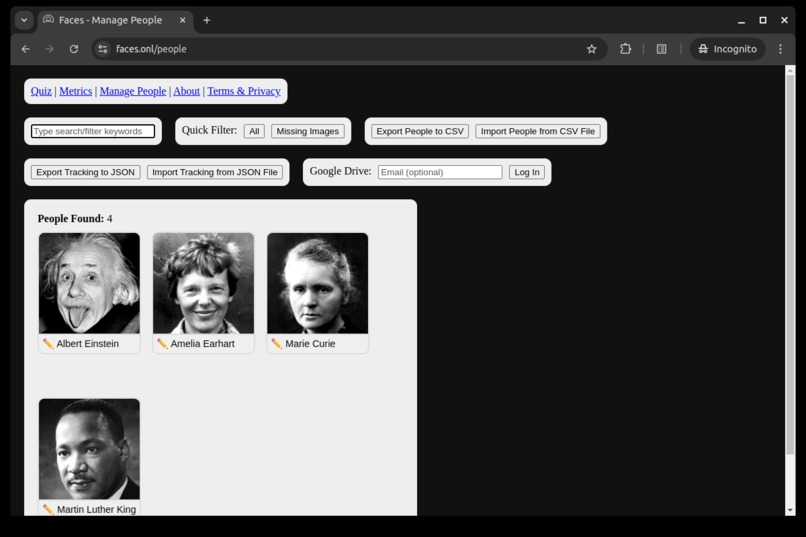Open Terms & Privacy link

pos(244,91)
